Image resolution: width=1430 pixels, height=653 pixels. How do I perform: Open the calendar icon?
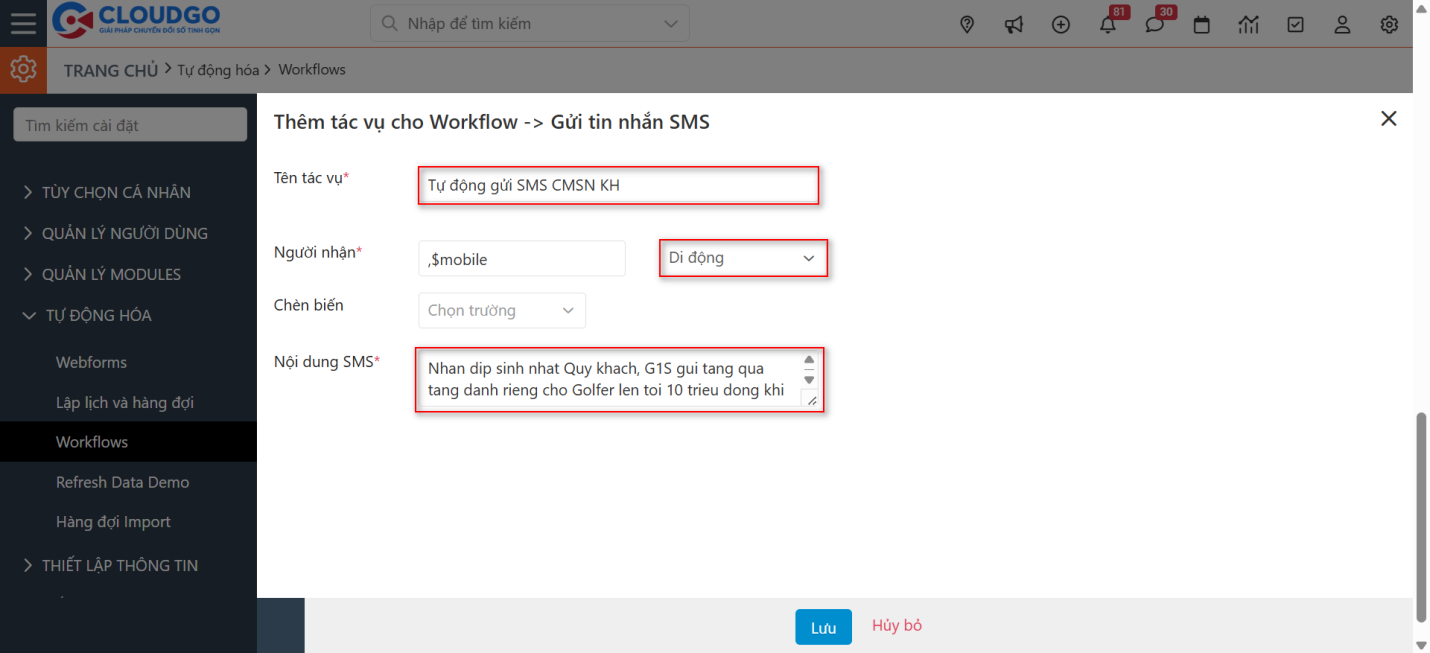pos(1202,25)
